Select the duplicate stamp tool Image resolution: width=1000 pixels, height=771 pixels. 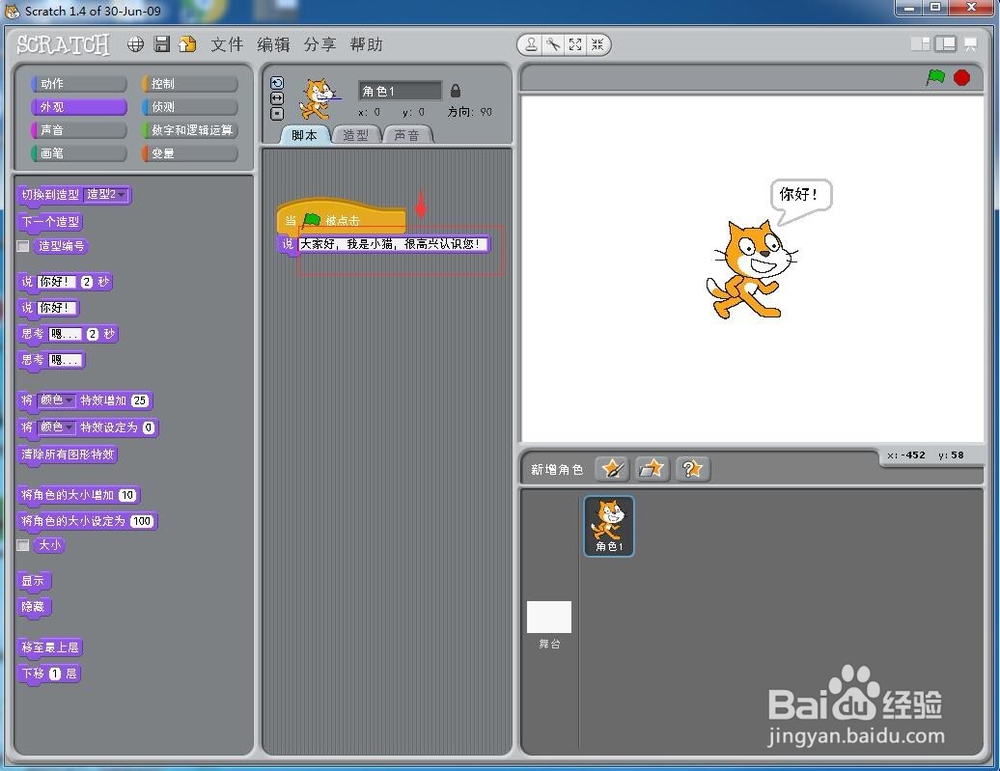tap(531, 45)
